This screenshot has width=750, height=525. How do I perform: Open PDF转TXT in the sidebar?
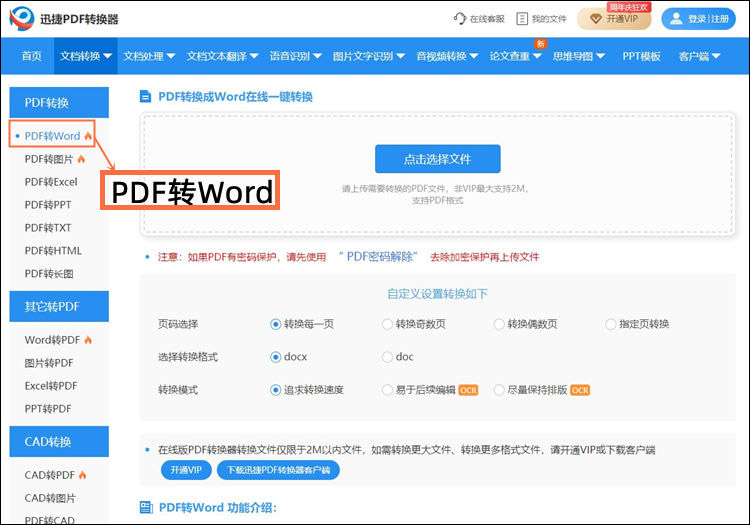(x=48, y=228)
